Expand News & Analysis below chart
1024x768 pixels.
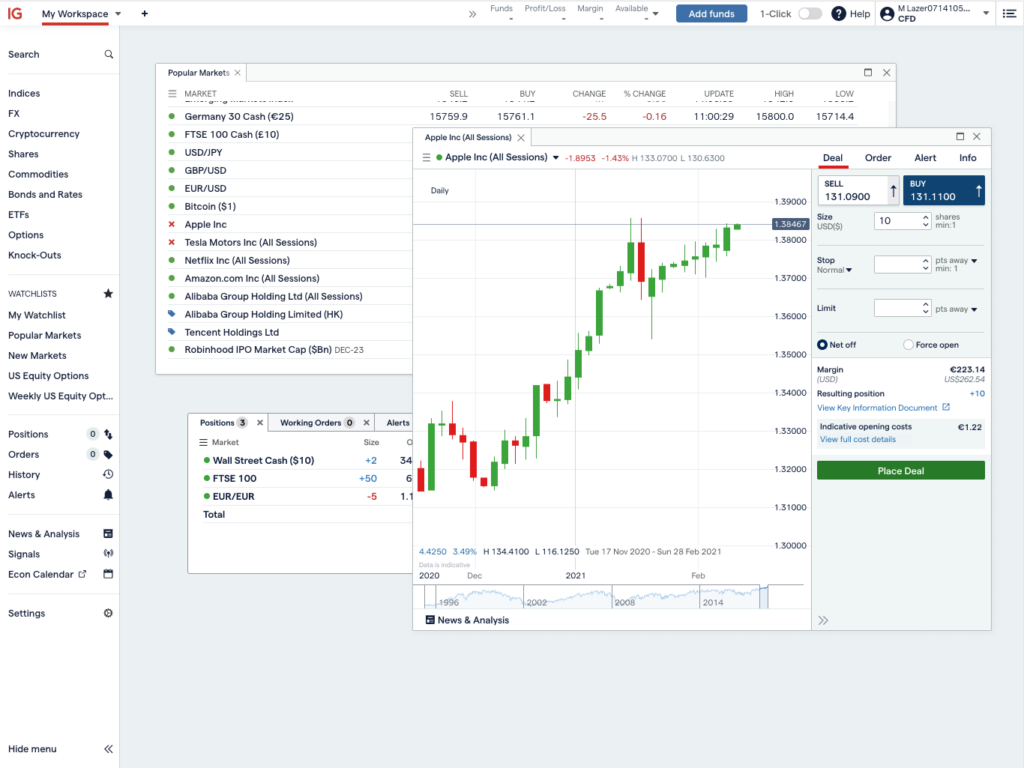pyautogui.click(x=467, y=620)
